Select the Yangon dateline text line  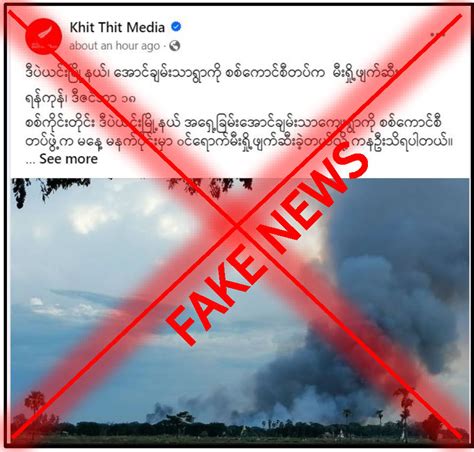click(x=81, y=98)
